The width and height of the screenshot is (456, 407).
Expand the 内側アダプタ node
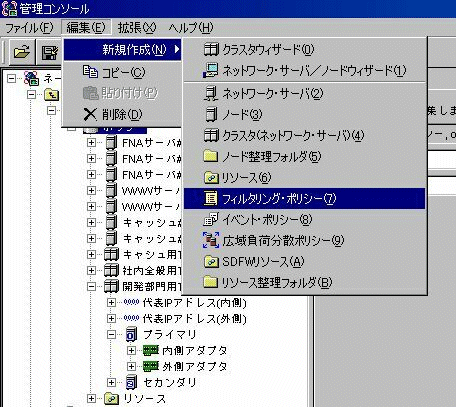[131, 351]
